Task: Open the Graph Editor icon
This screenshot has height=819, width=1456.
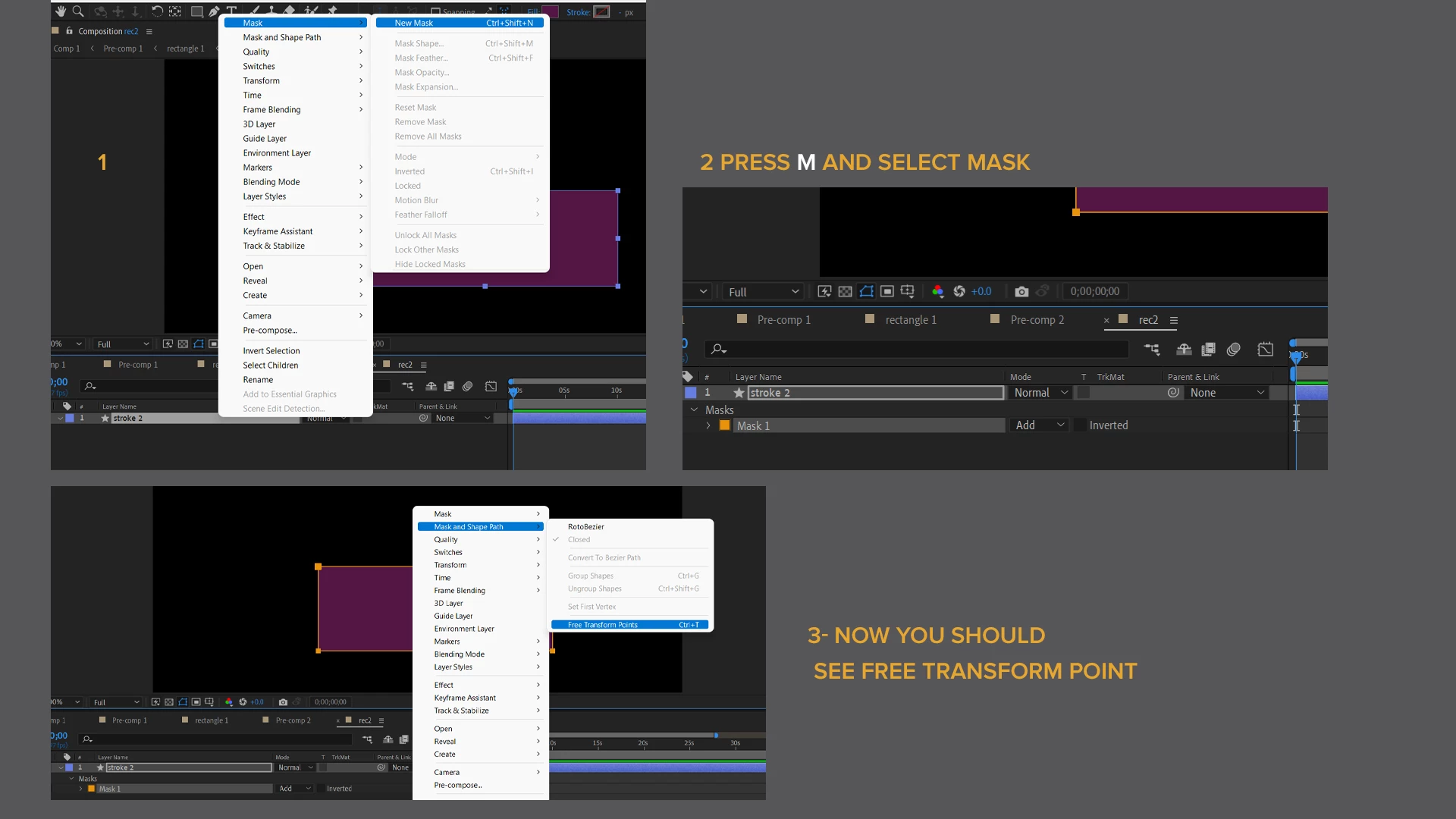Action: tap(1265, 349)
